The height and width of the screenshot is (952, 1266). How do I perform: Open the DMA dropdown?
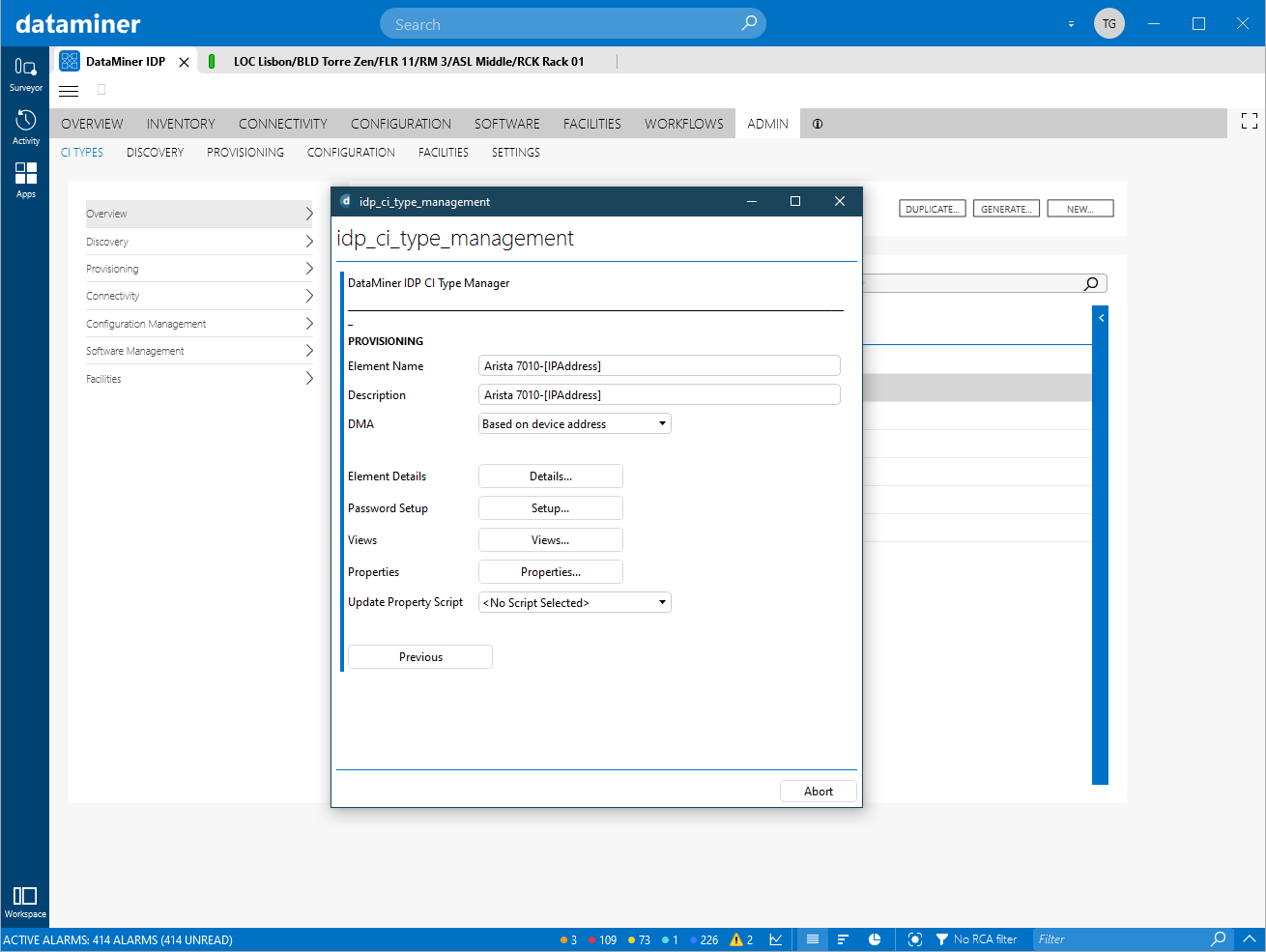point(575,423)
